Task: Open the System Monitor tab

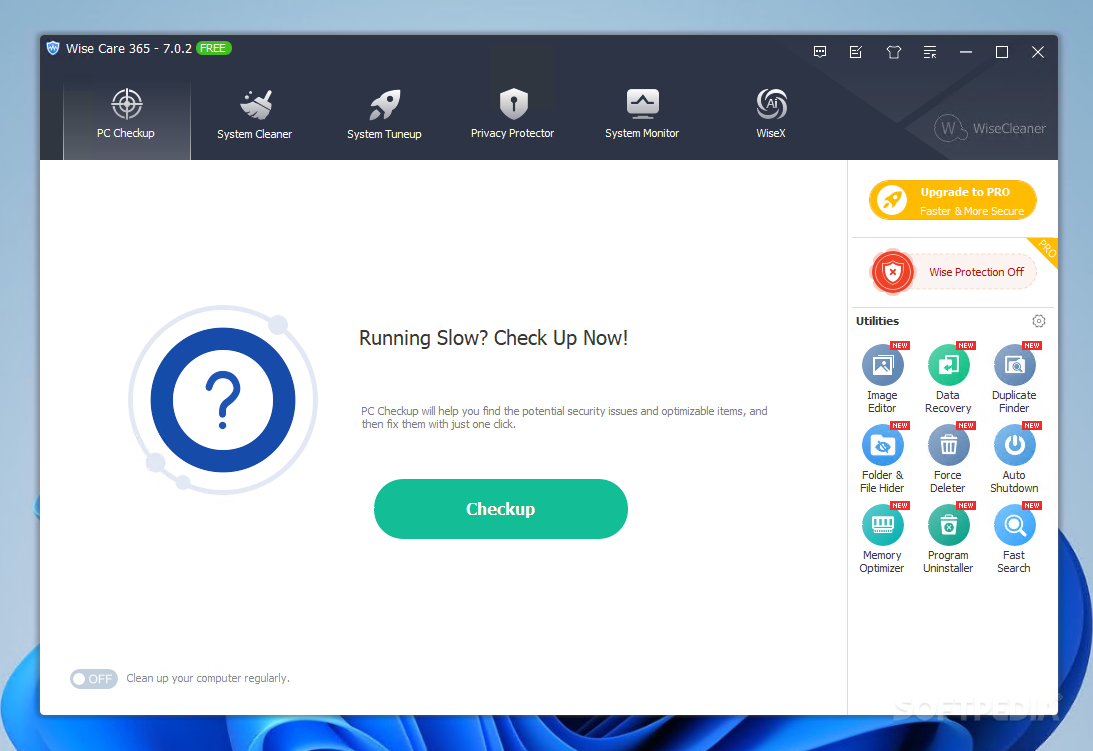Action: point(642,116)
